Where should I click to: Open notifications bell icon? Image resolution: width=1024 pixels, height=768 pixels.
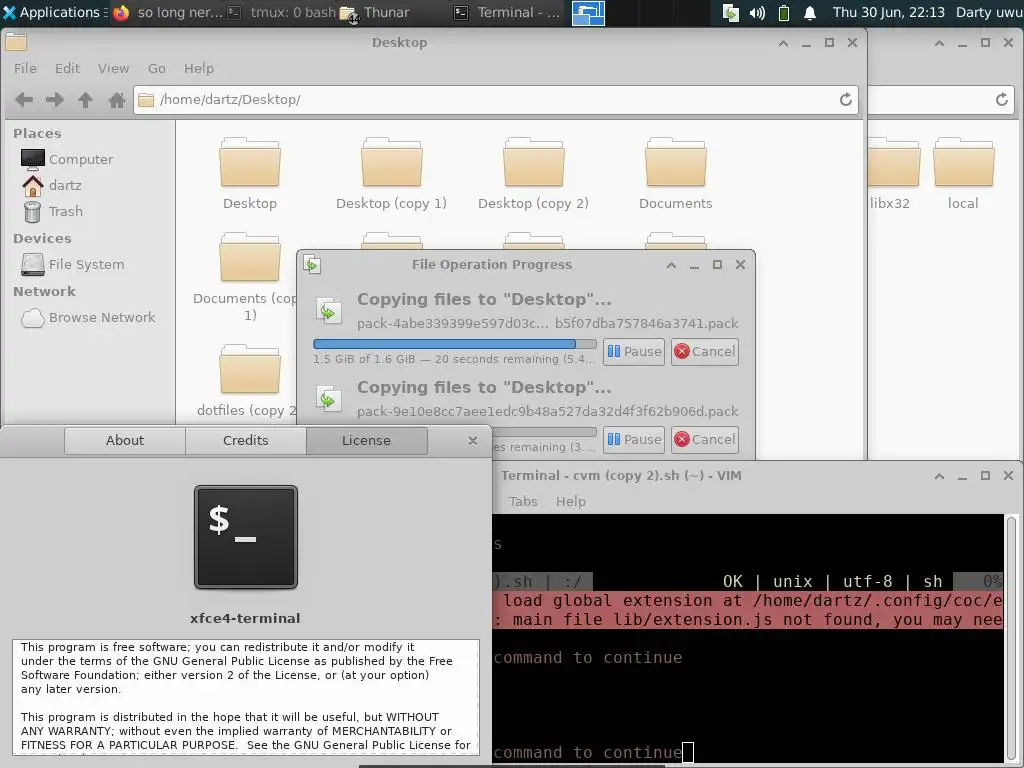point(810,13)
